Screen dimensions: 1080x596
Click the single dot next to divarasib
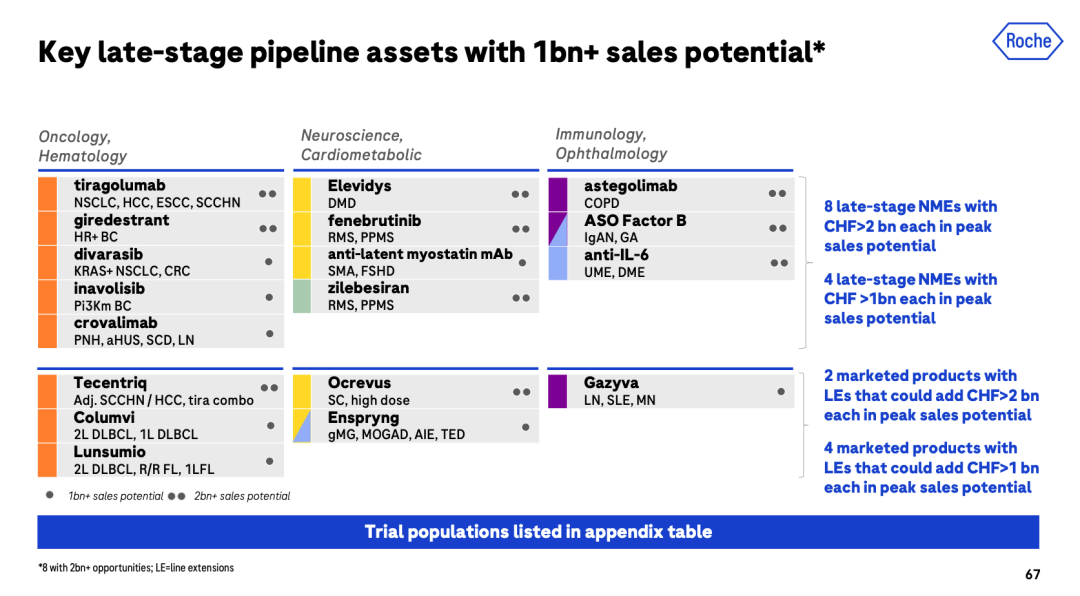(269, 262)
